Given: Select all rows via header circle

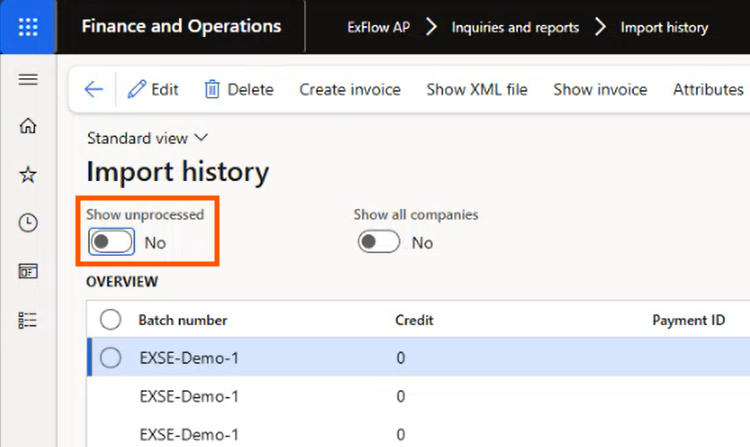Looking at the screenshot, I should tap(110, 319).
